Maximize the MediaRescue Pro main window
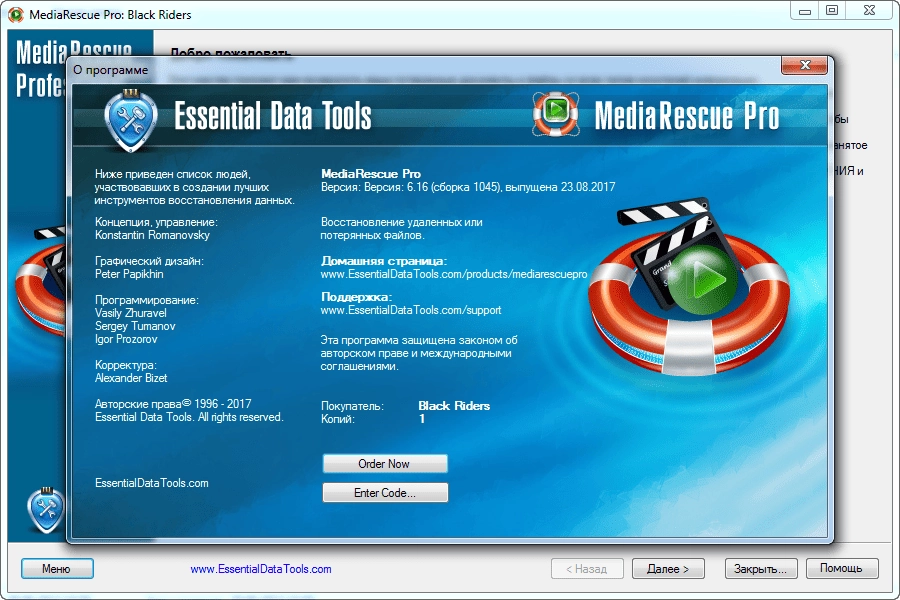 (832, 11)
